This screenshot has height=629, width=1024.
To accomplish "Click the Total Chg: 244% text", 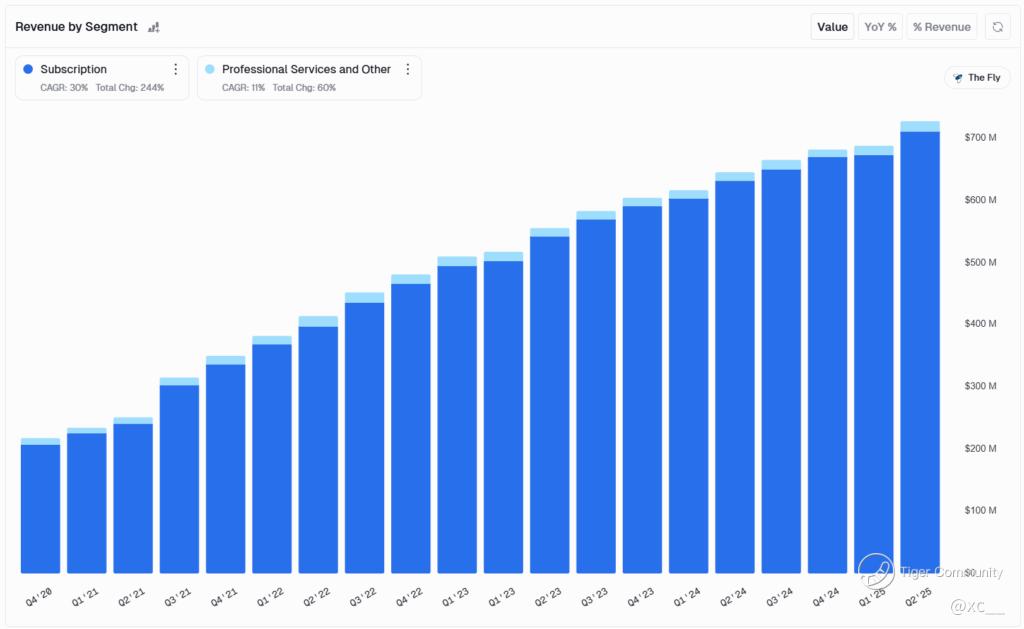I will point(130,88).
